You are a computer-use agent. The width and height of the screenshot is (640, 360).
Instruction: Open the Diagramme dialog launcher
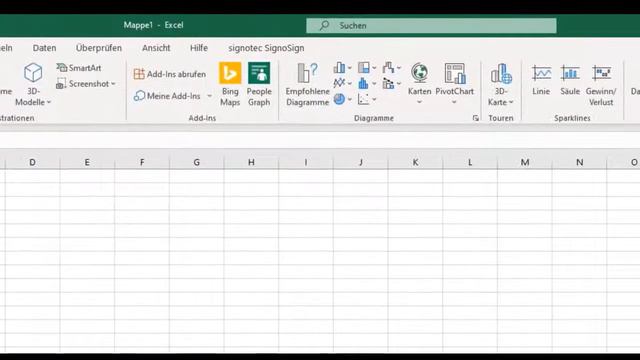click(476, 118)
